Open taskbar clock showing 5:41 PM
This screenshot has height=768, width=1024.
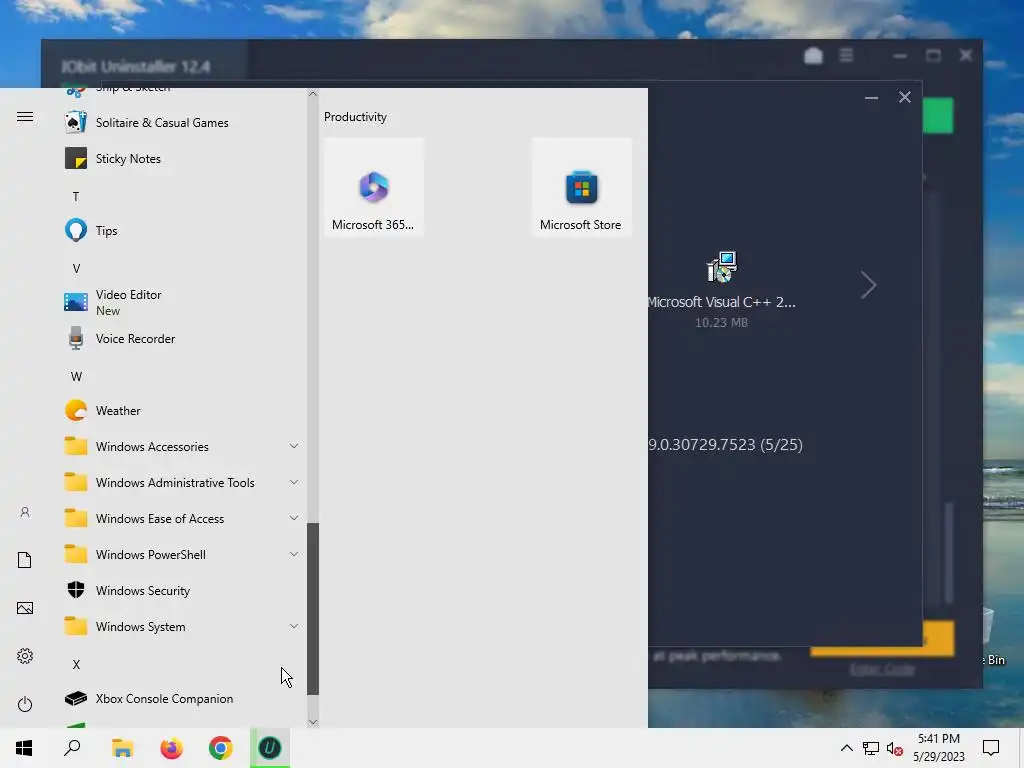coord(939,748)
